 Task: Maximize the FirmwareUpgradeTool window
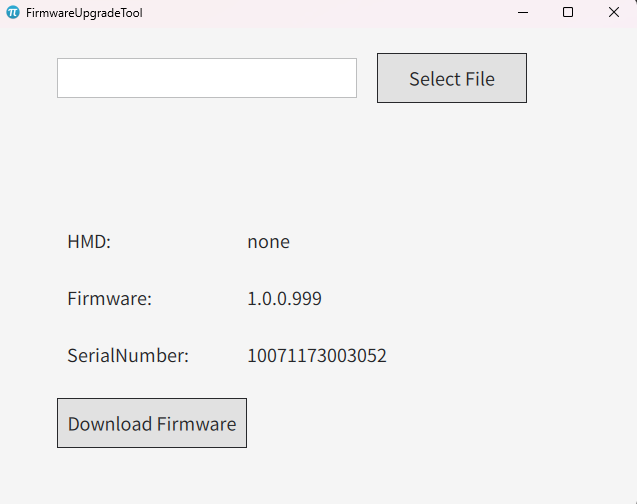[568, 13]
